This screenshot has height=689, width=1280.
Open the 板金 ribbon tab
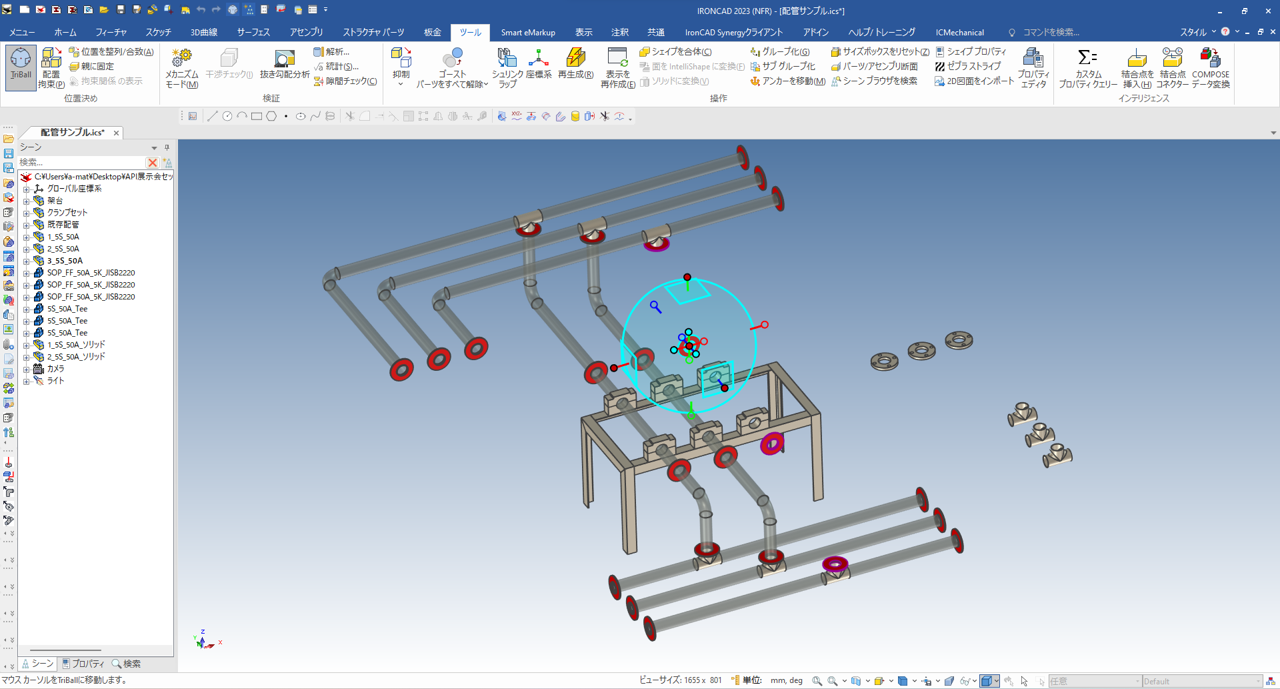(x=432, y=32)
